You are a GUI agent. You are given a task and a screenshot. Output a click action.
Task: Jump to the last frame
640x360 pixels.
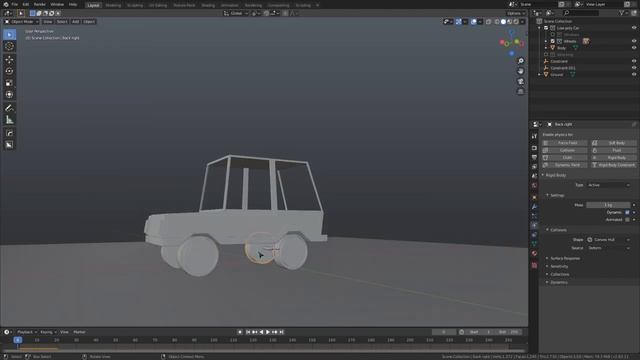pos(281,332)
